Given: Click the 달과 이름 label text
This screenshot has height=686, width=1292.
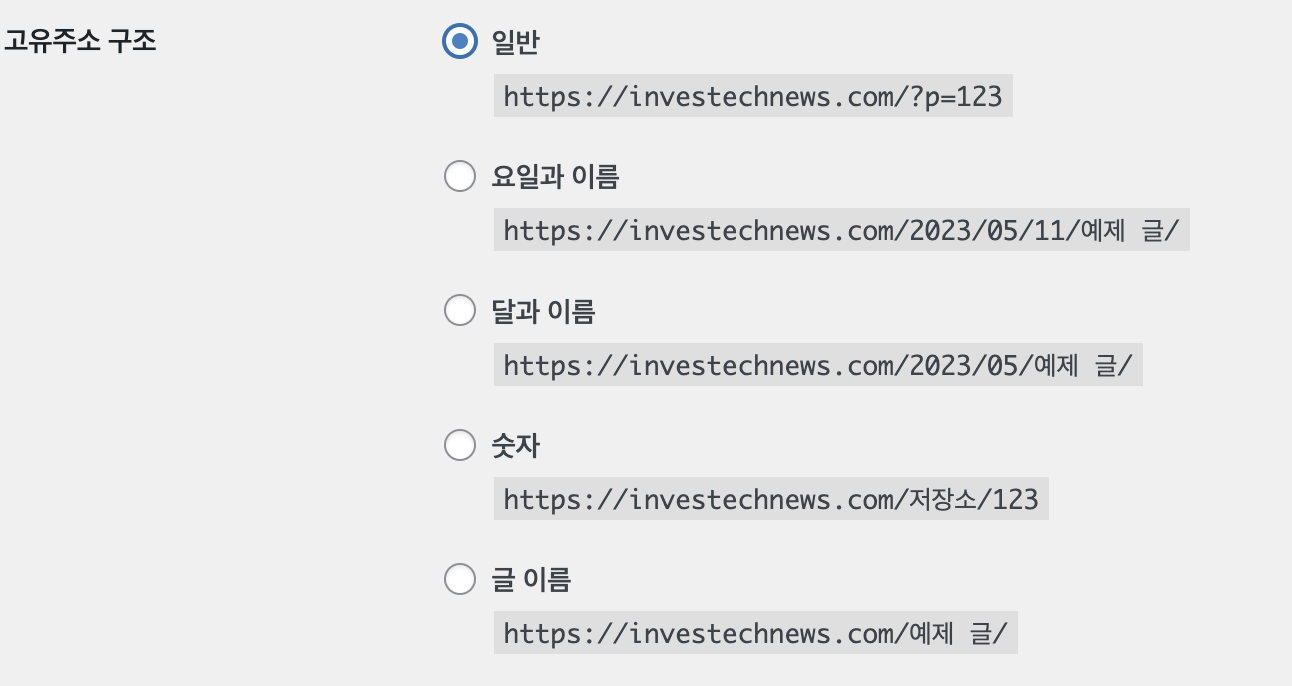Looking at the screenshot, I should (543, 311).
